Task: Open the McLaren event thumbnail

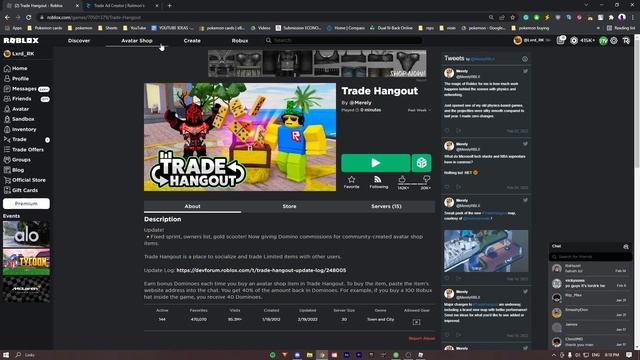Action: click(x=26, y=289)
